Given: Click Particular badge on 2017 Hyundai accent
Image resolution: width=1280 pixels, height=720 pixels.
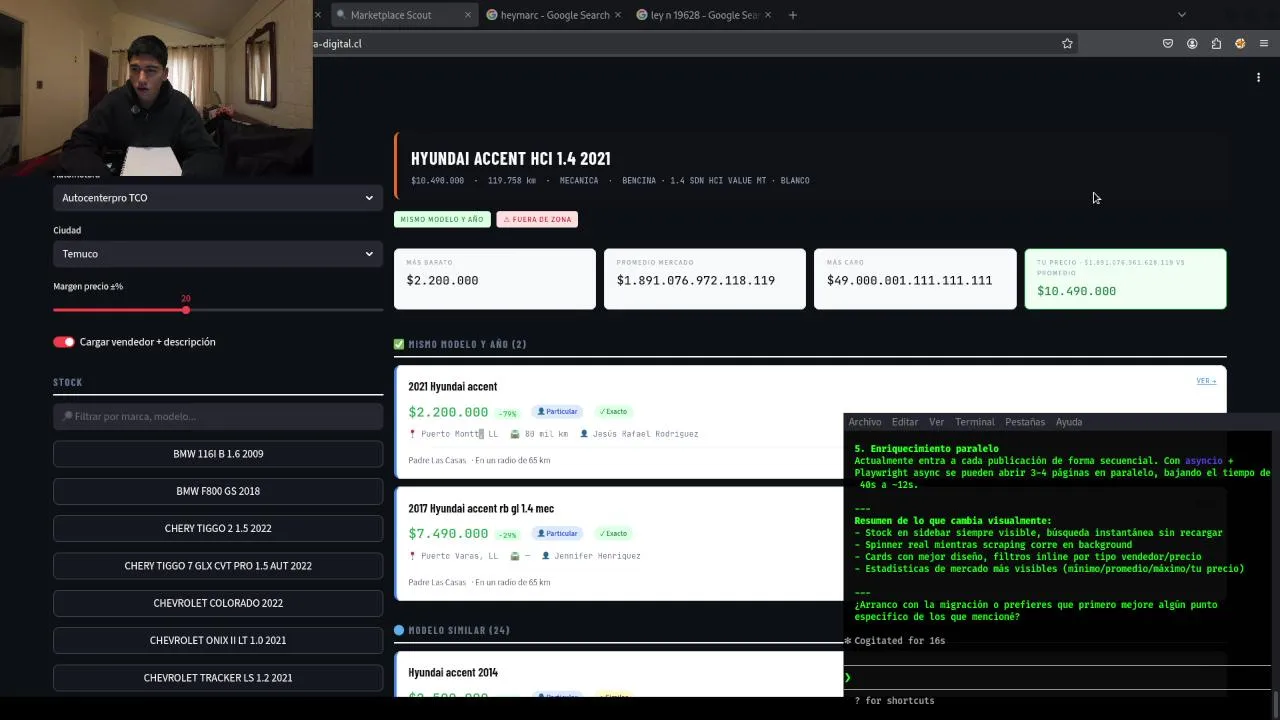Looking at the screenshot, I should pos(557,533).
